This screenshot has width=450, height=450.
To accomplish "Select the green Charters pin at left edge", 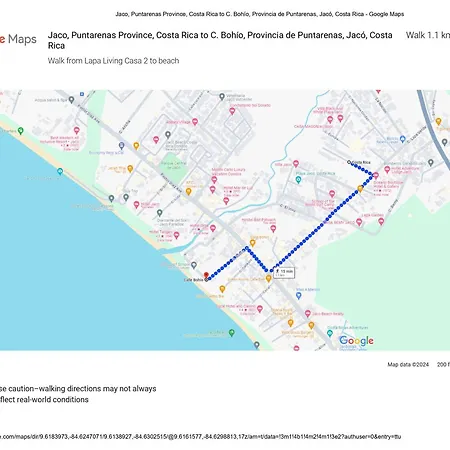I will (20, 131).
